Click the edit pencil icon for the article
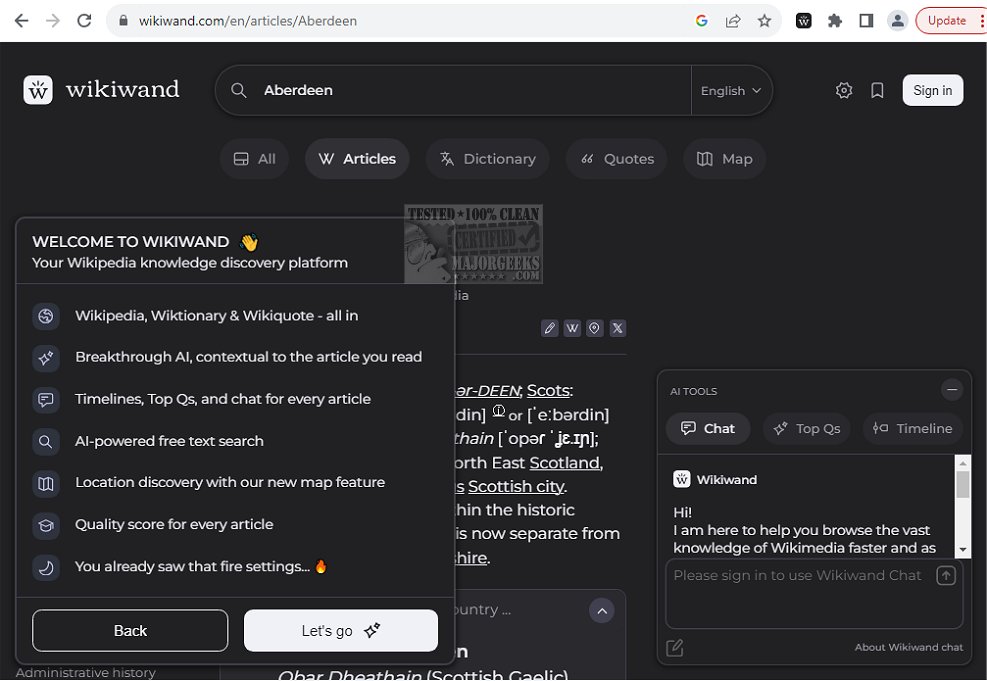Image resolution: width=987 pixels, height=681 pixels. pos(549,328)
